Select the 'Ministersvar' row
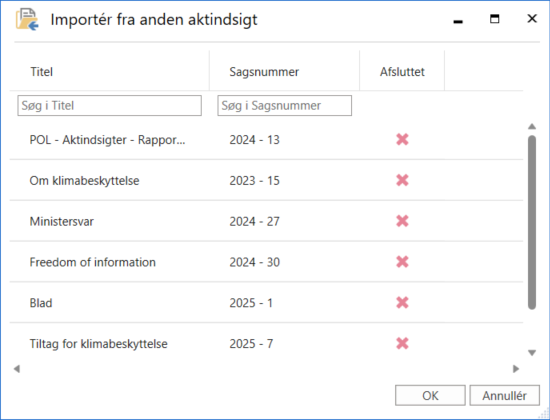 [266, 221]
